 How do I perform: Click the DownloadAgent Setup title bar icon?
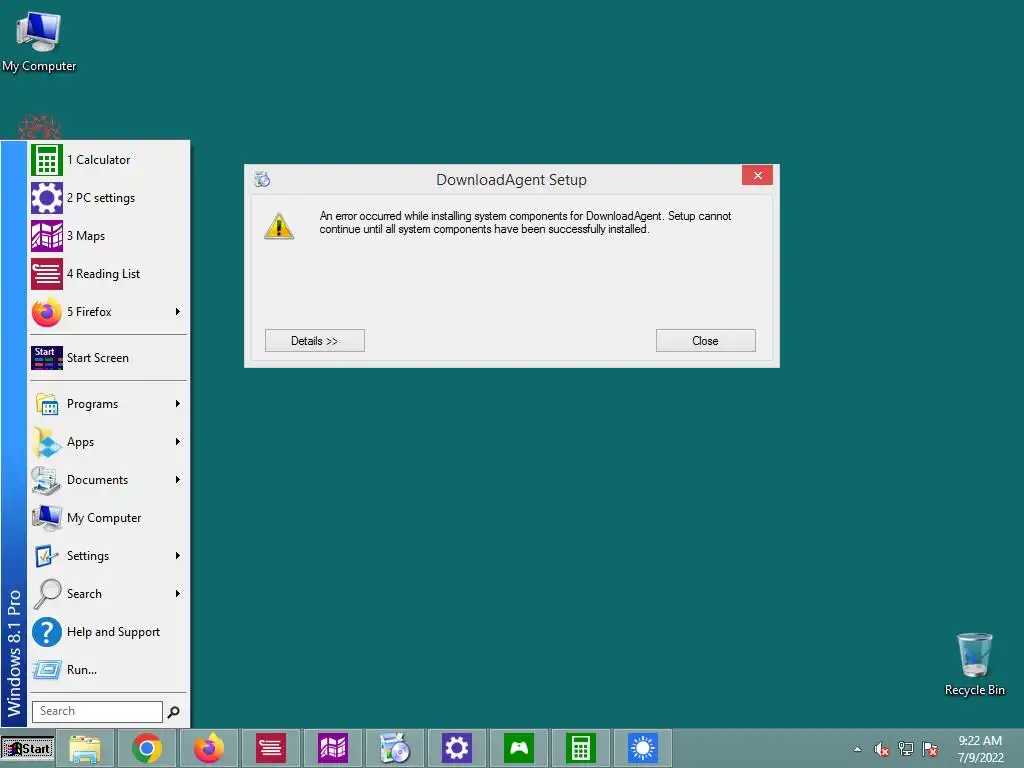pos(263,179)
